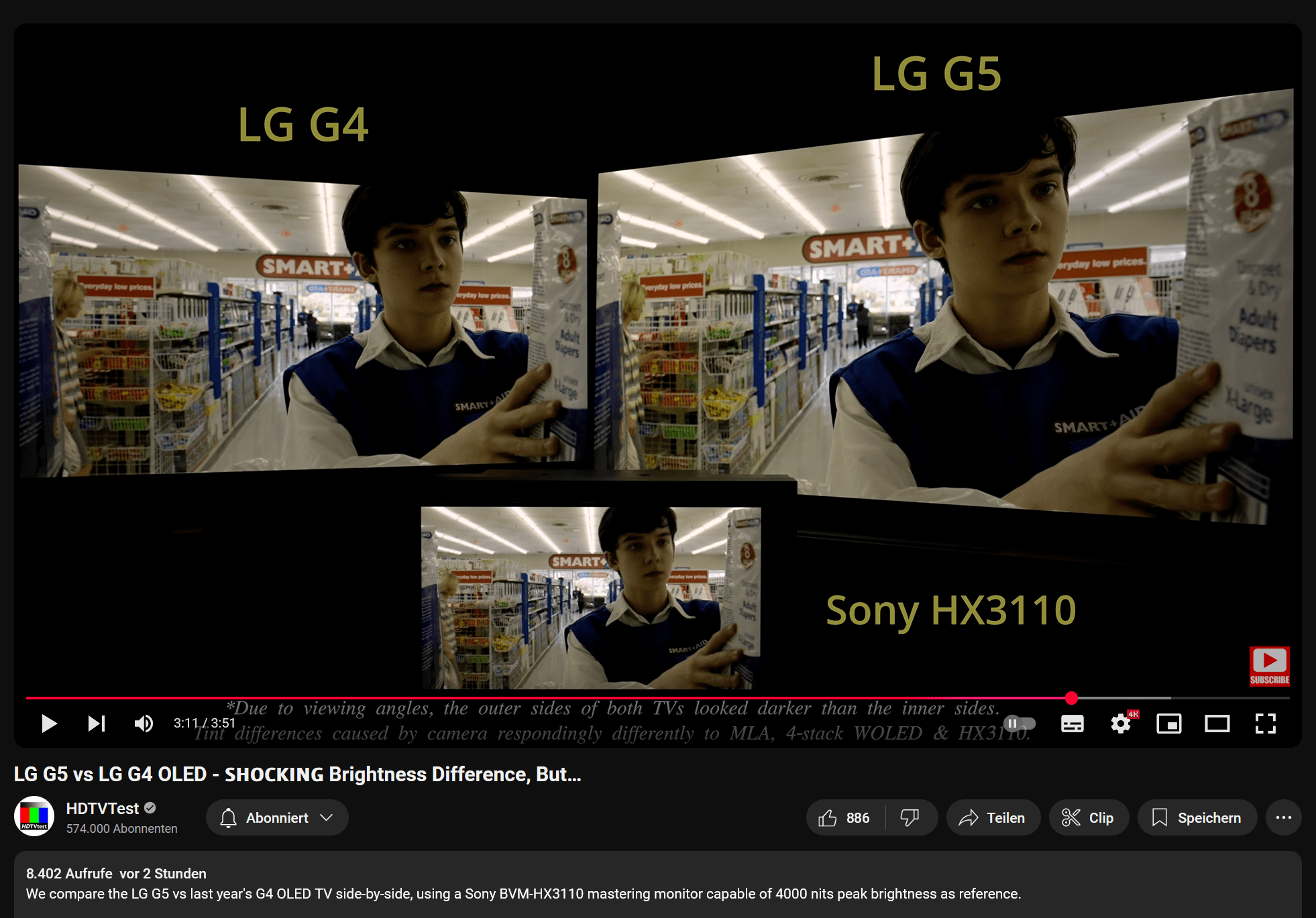
Task: Click the video title text
Action: [x=297, y=774]
